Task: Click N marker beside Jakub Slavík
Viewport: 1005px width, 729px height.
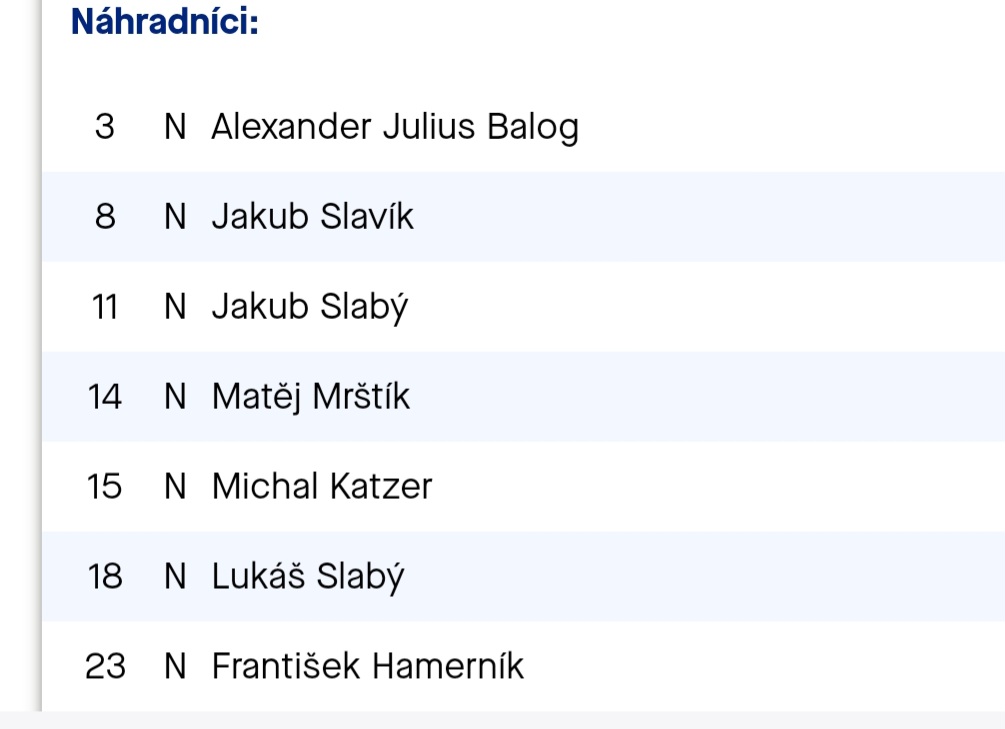Action: [175, 217]
